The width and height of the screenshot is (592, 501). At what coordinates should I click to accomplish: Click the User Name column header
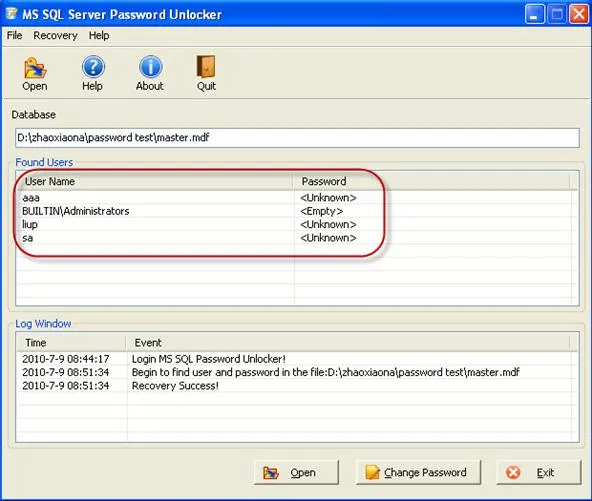(x=155, y=182)
